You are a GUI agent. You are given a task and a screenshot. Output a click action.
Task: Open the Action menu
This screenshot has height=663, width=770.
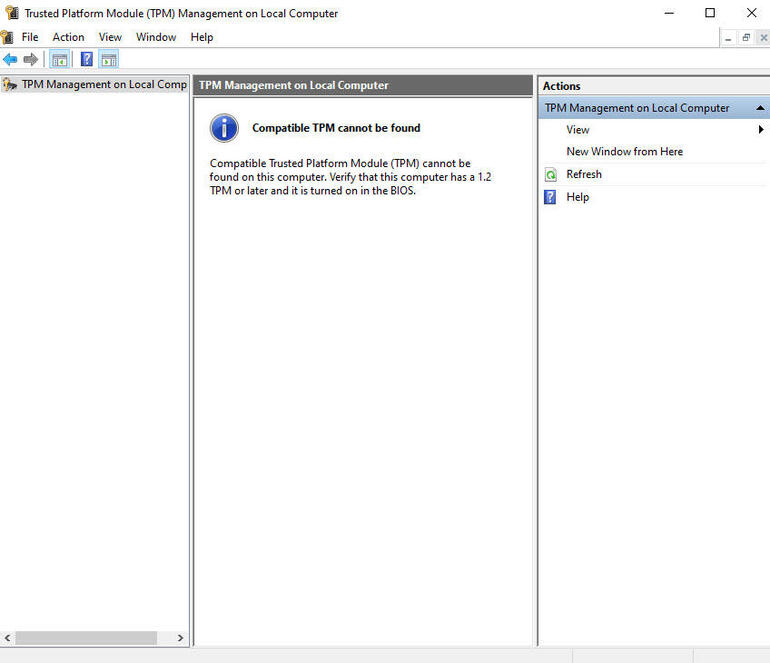(68, 37)
